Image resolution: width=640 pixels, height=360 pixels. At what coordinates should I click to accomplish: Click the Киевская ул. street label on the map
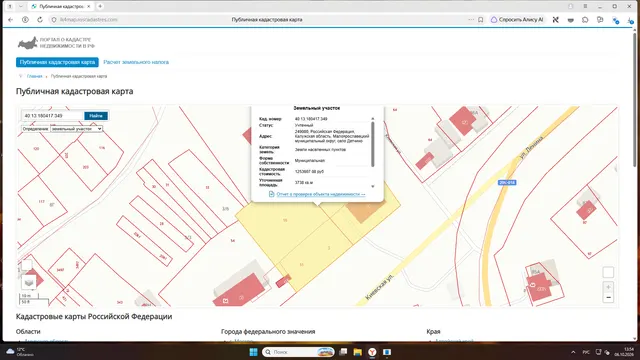point(380,287)
